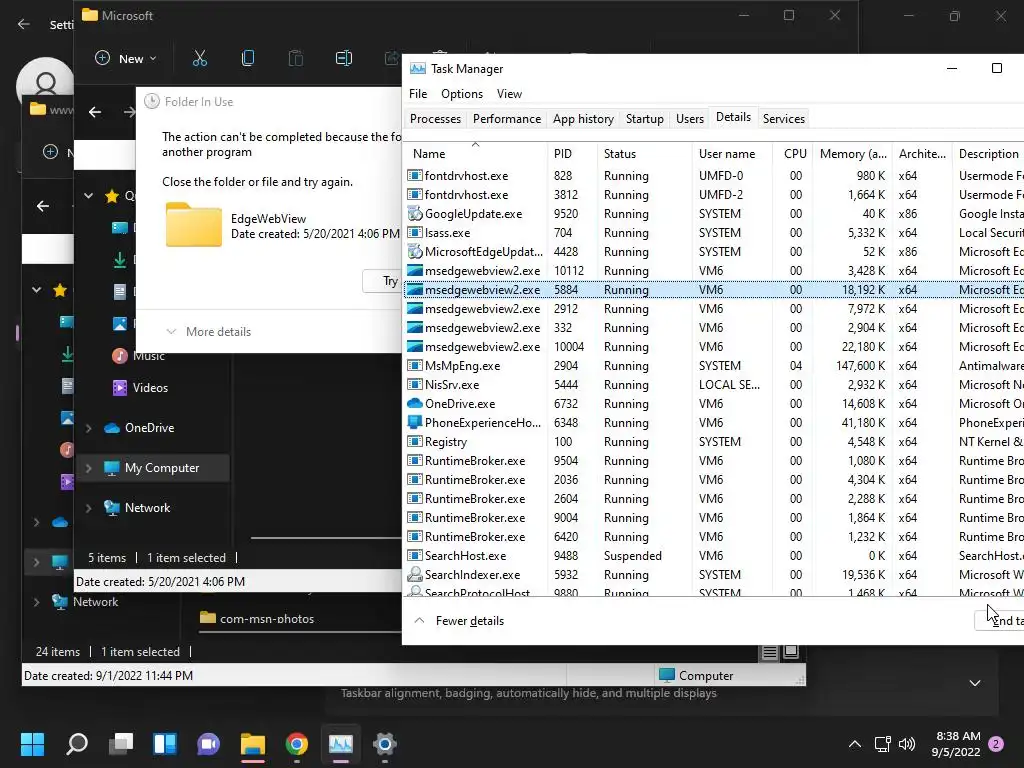Click back arrow in Microsoft Explorer window

(95, 112)
